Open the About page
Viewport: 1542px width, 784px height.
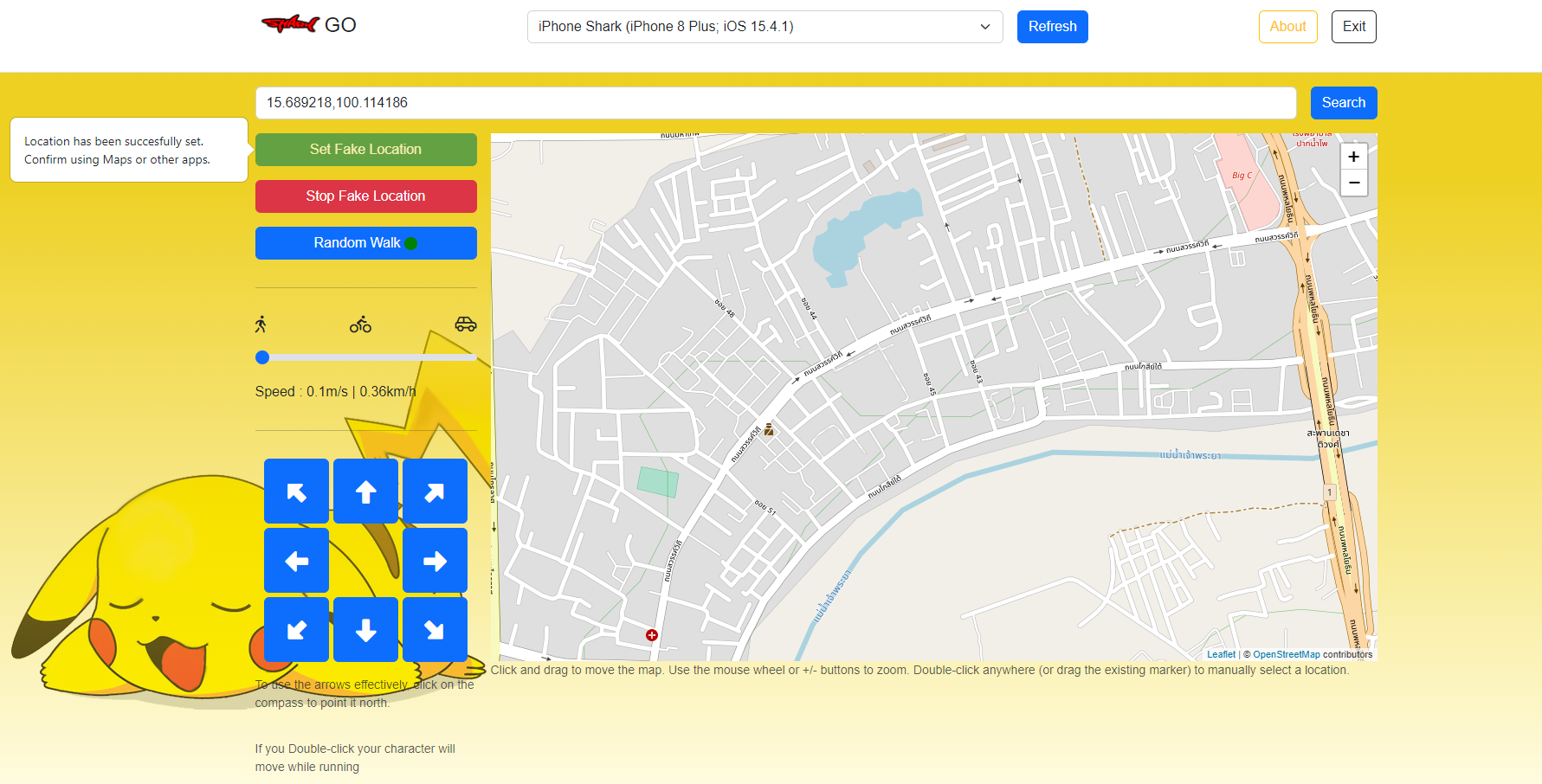[1287, 27]
